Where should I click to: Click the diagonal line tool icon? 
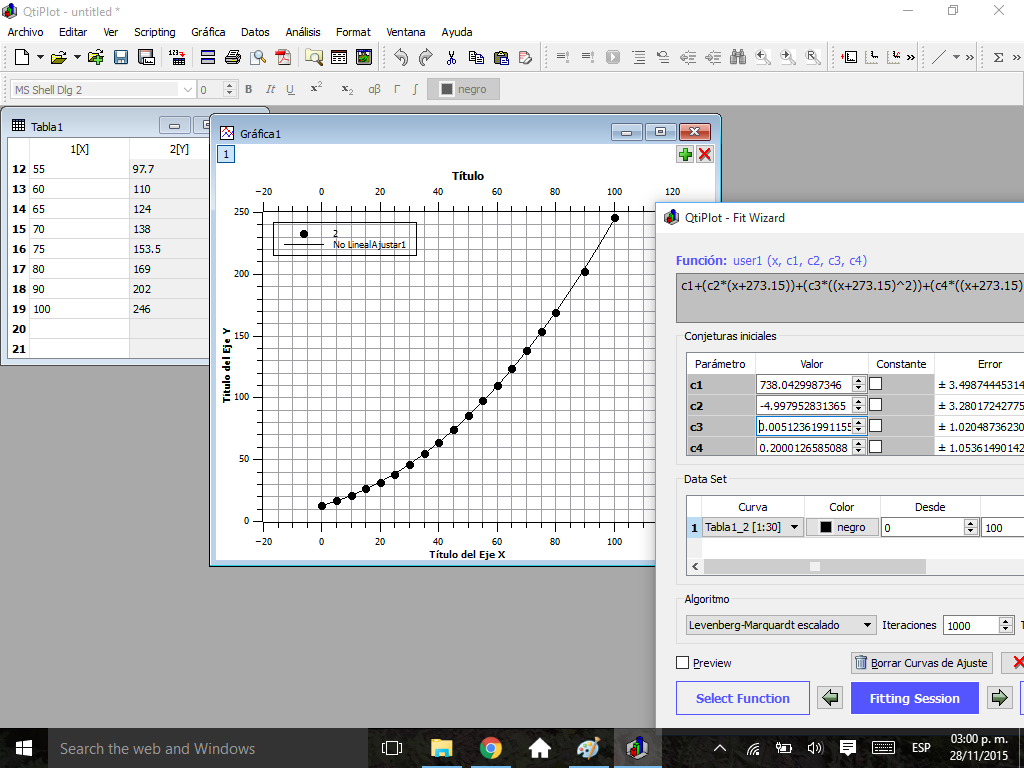pos(938,57)
